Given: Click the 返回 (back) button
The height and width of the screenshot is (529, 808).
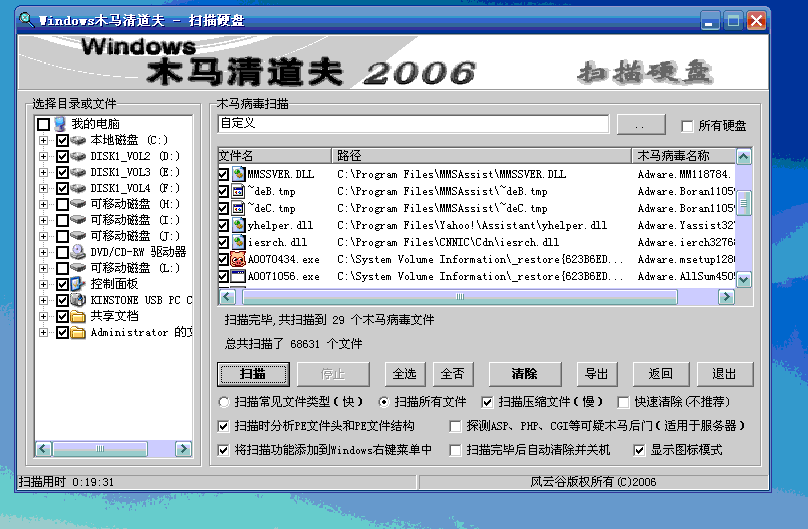Looking at the screenshot, I should 661,374.
